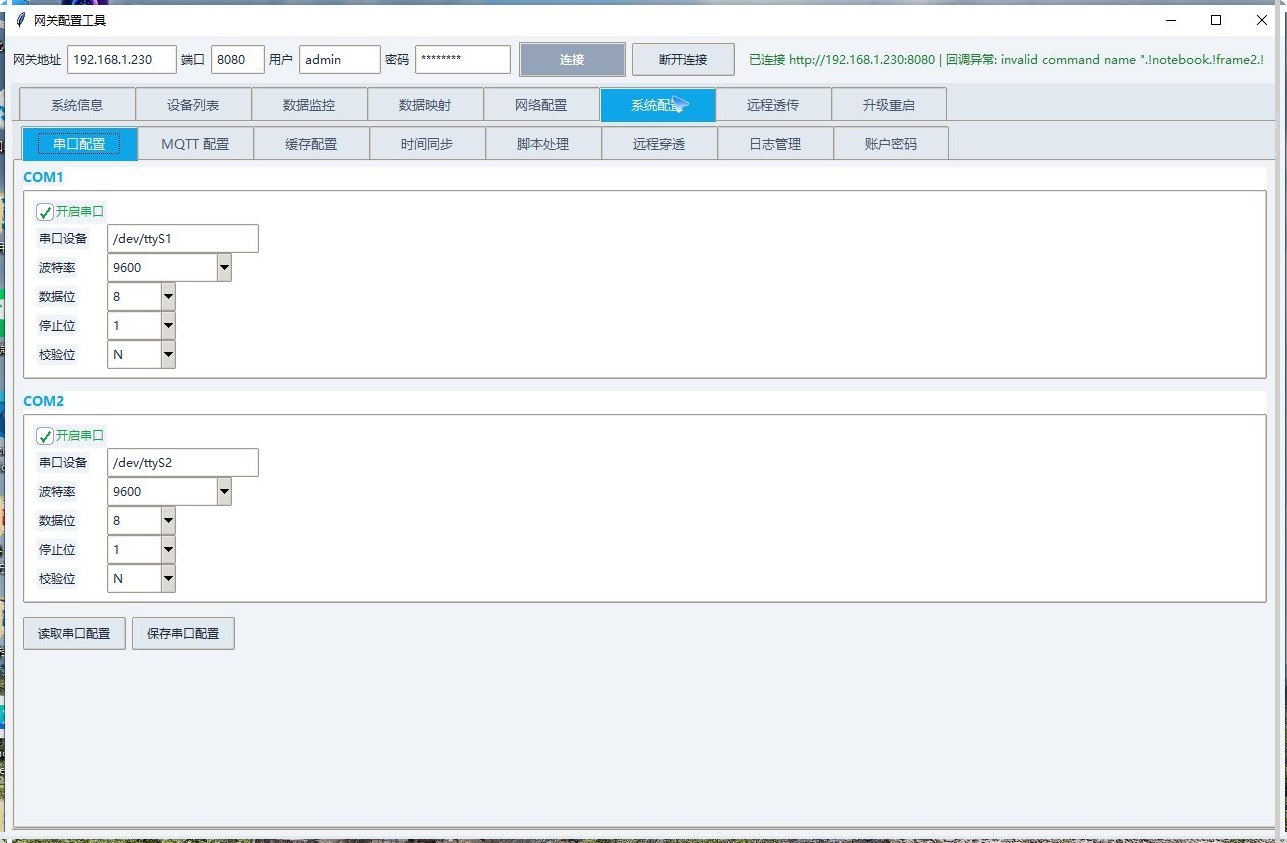Open the 远程穿透 sub-tab
This screenshot has height=843, width=1287.
[659, 144]
